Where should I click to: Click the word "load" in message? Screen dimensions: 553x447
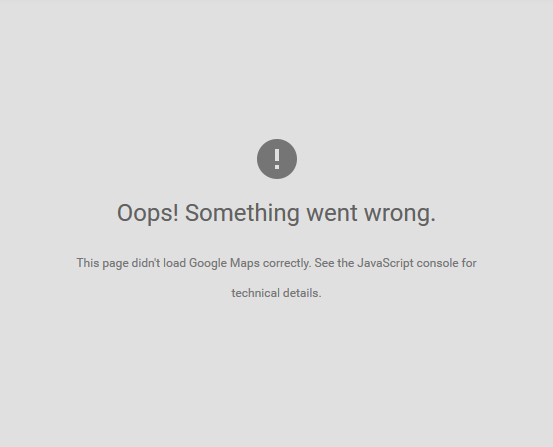coord(175,263)
